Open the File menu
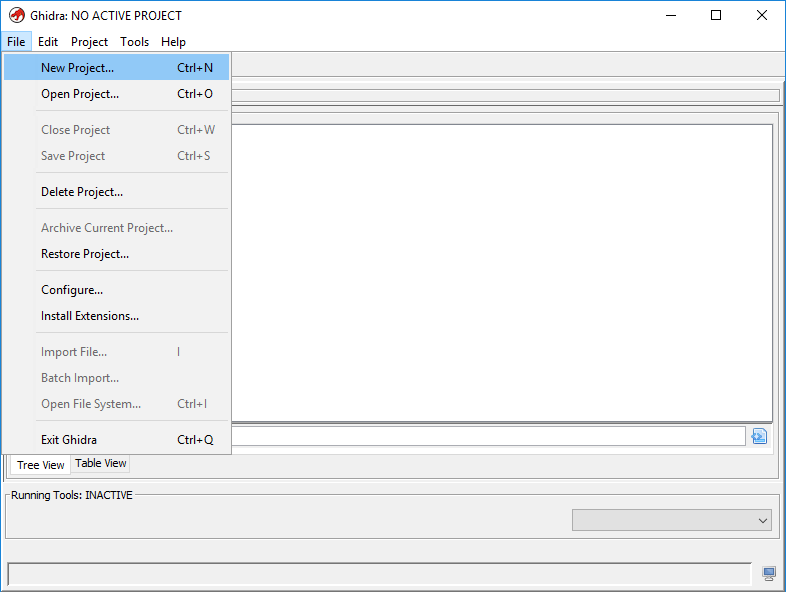 tap(16, 42)
